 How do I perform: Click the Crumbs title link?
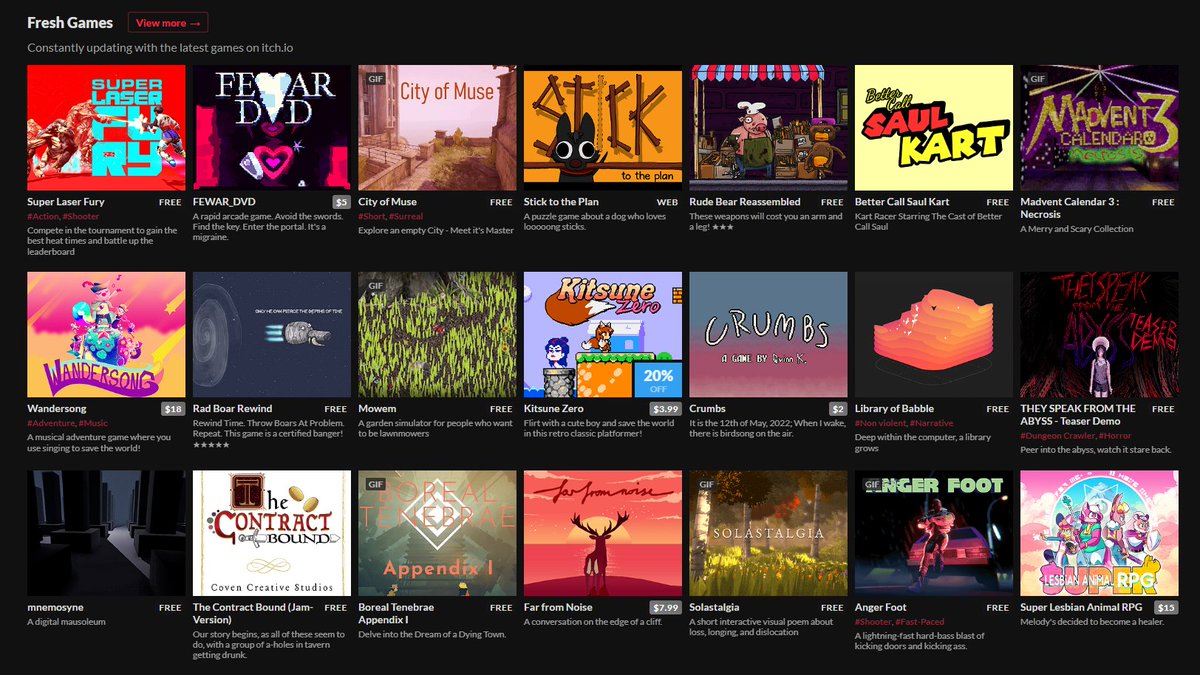[707, 409]
